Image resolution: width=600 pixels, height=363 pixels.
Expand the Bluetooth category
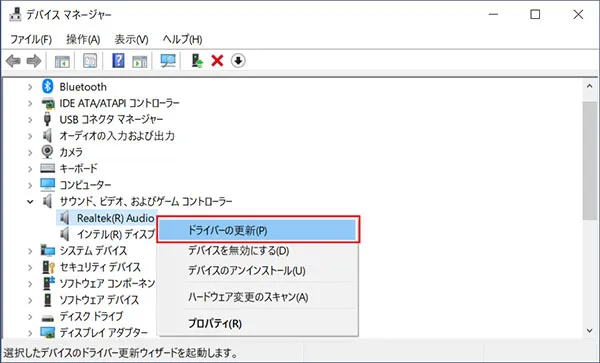tap(30, 87)
